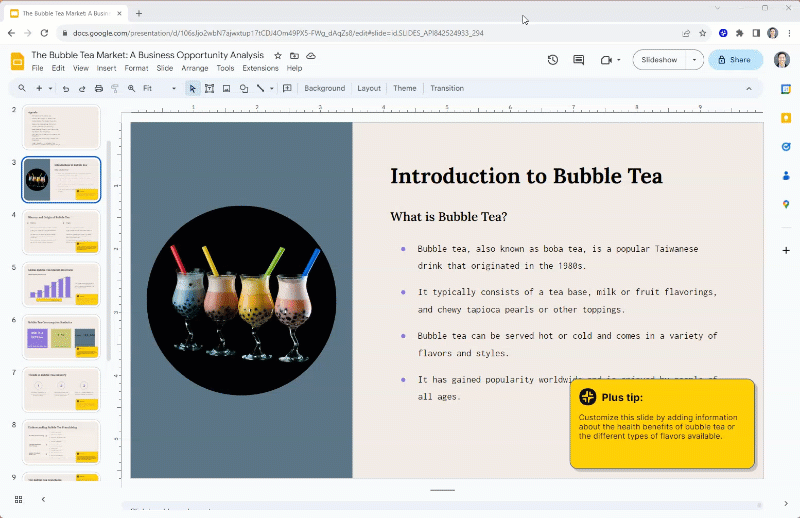Select slide 2 thumbnail

click(x=61, y=127)
